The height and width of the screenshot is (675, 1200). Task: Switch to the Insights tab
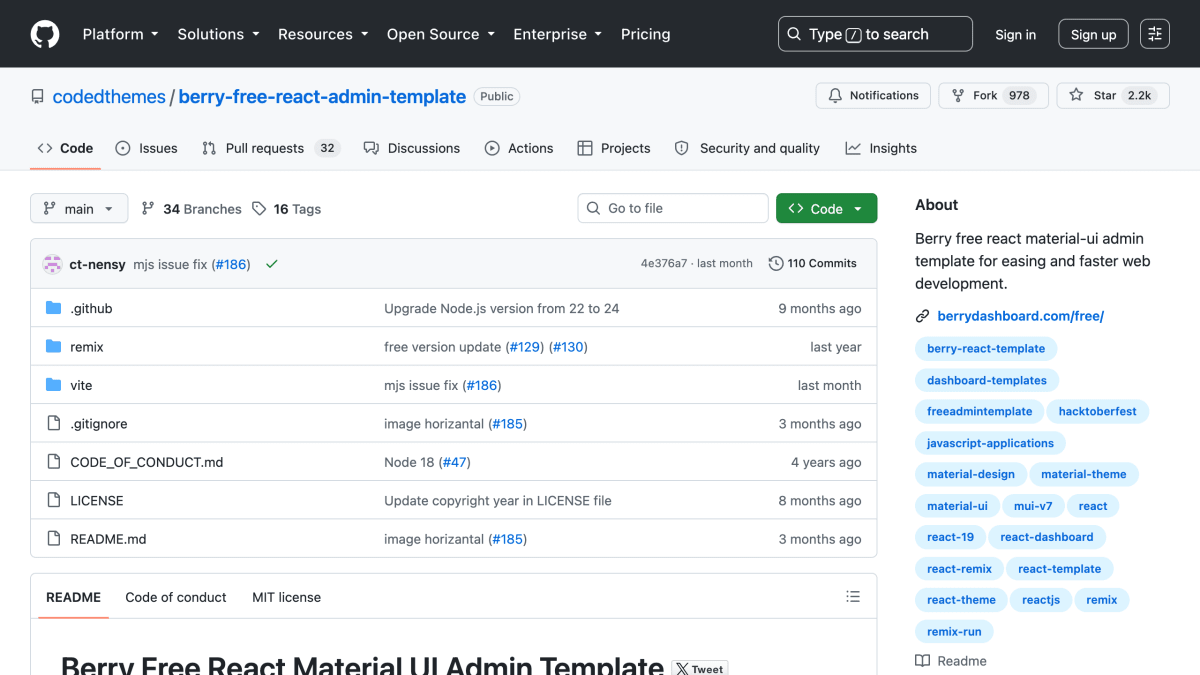click(881, 148)
